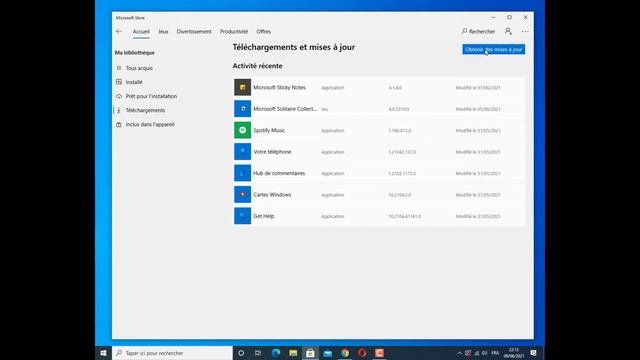Click the Microsoft Solitaire Collection icon
Image resolution: width=640 pixels, height=360 pixels.
coord(242,109)
